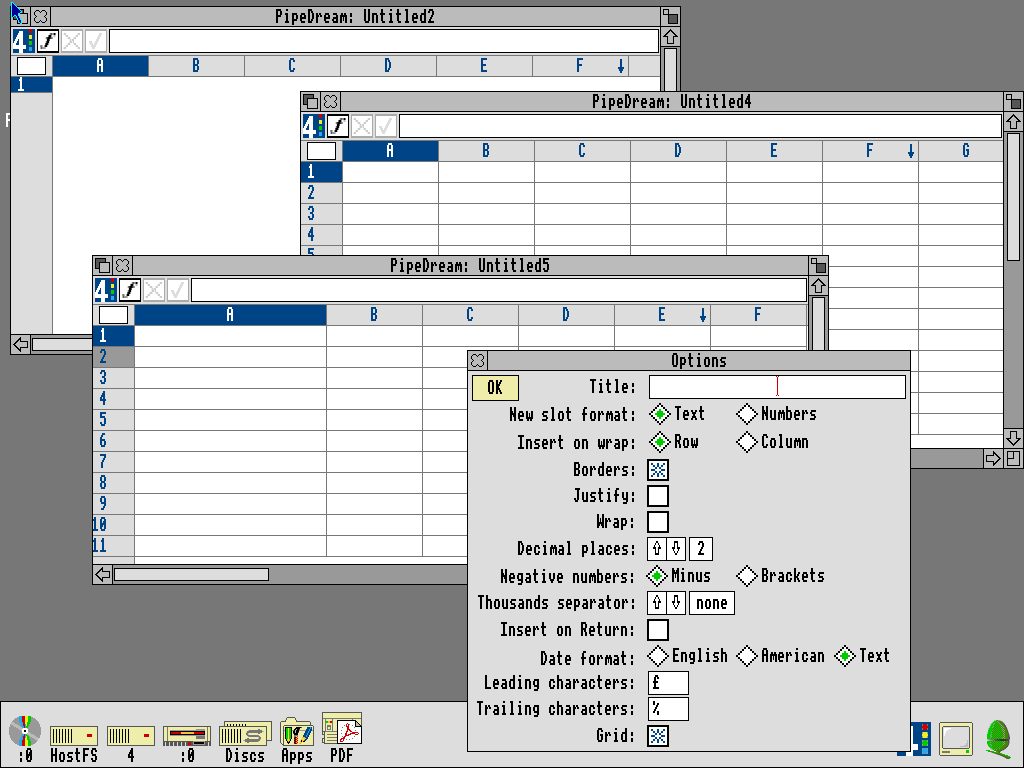Viewport: 1024px width, 768px height.
Task: Click the toggle size icon of Untitled4 window
Action: point(1013,101)
